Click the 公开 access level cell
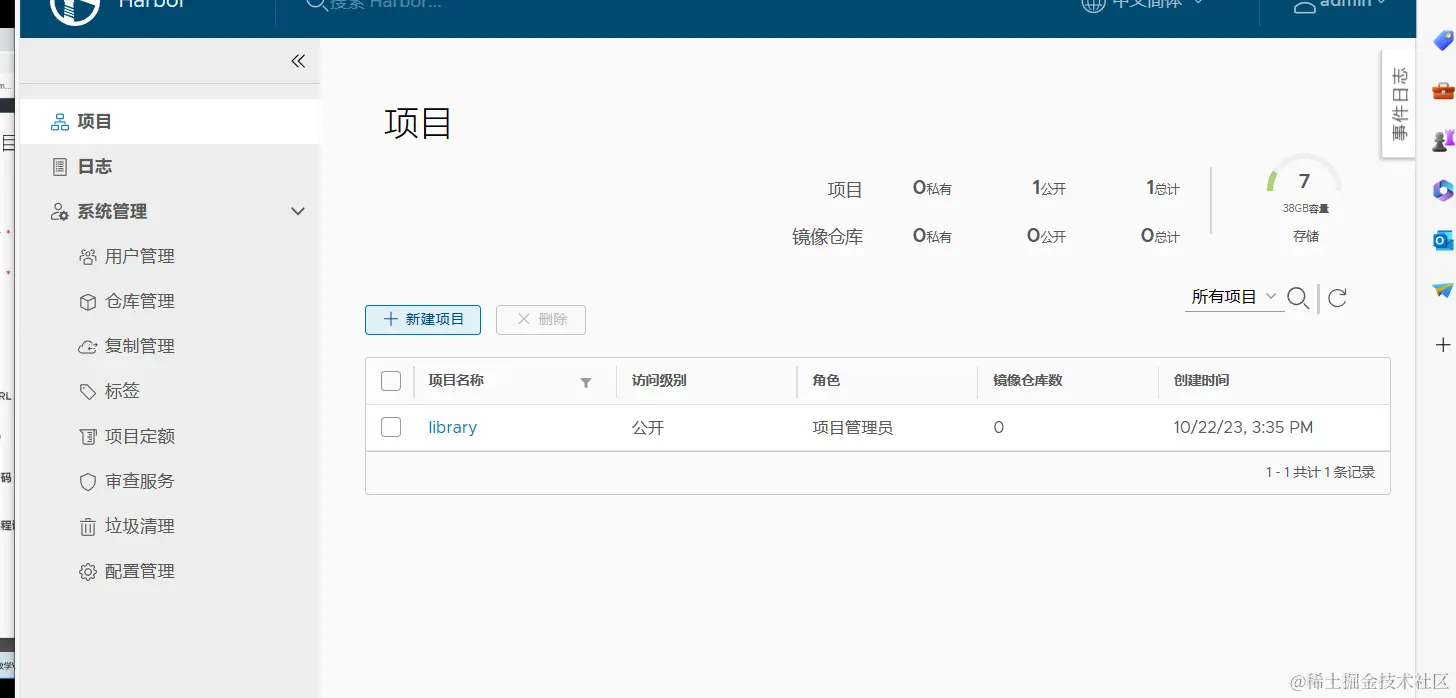The image size is (1456, 698). point(648,427)
